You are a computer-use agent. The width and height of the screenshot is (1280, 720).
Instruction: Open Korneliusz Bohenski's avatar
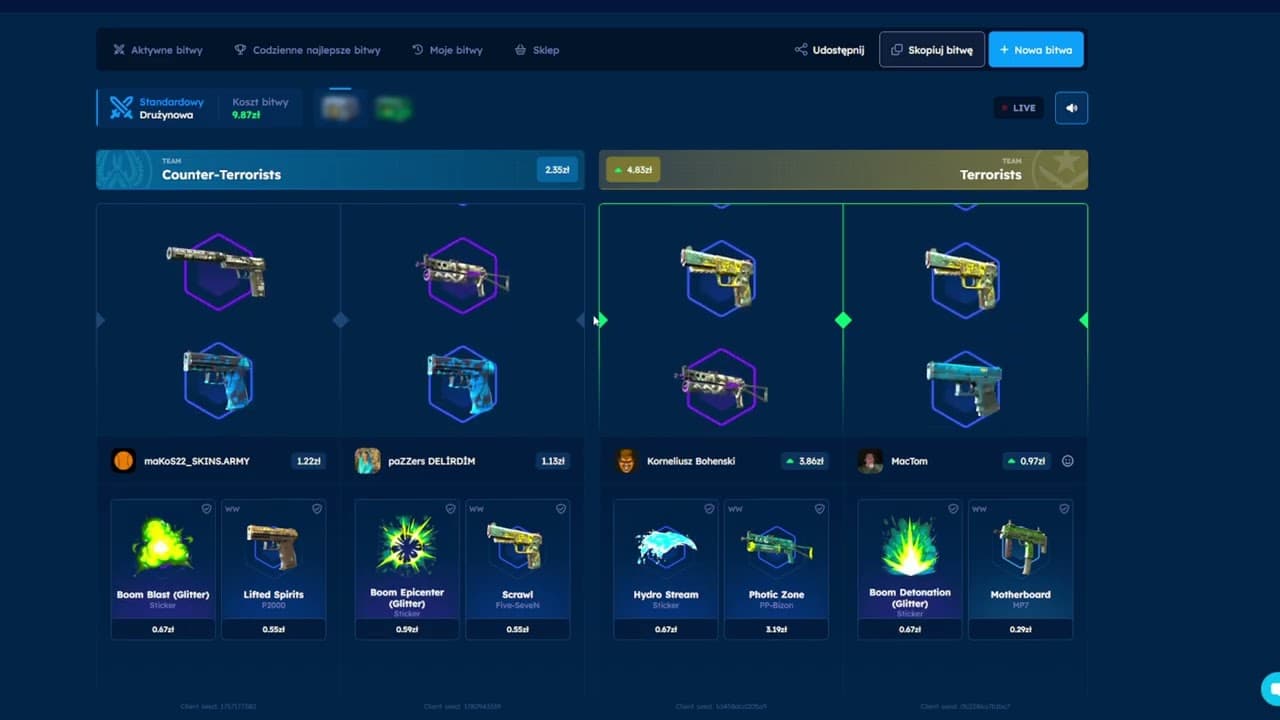[626, 461]
